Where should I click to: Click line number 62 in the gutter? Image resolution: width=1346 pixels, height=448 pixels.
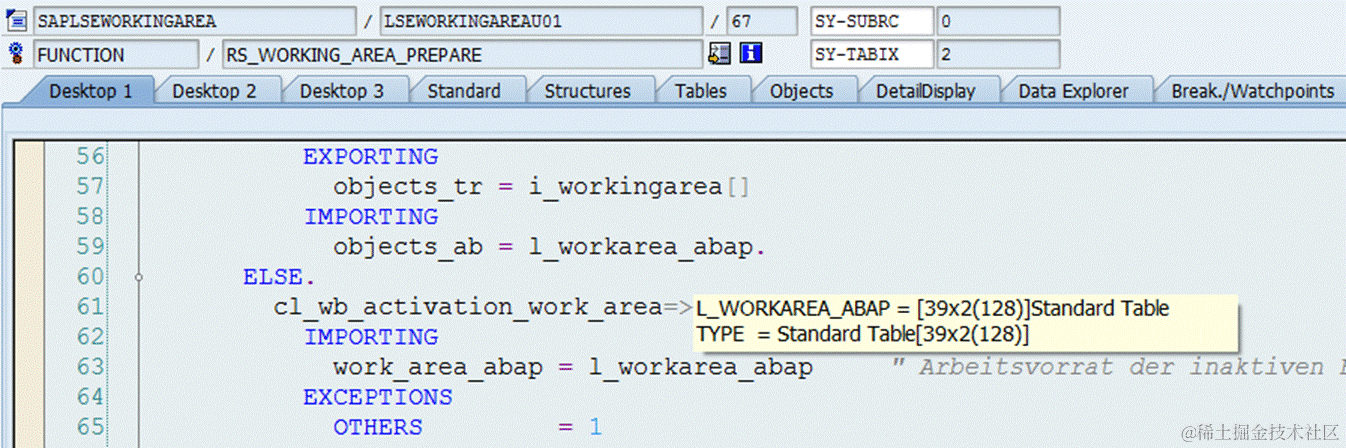click(89, 337)
